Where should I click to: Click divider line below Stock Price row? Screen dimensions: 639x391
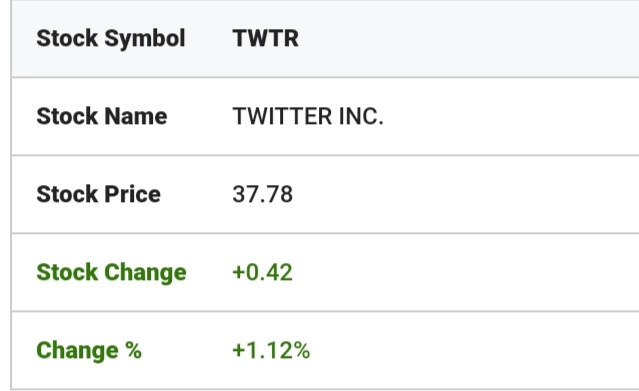click(x=325, y=233)
